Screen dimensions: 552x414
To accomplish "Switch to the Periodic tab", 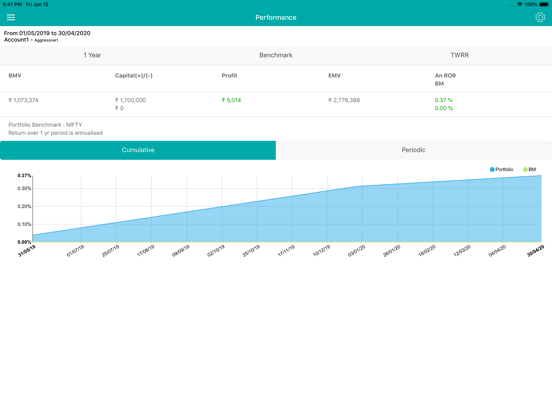I will pos(414,150).
